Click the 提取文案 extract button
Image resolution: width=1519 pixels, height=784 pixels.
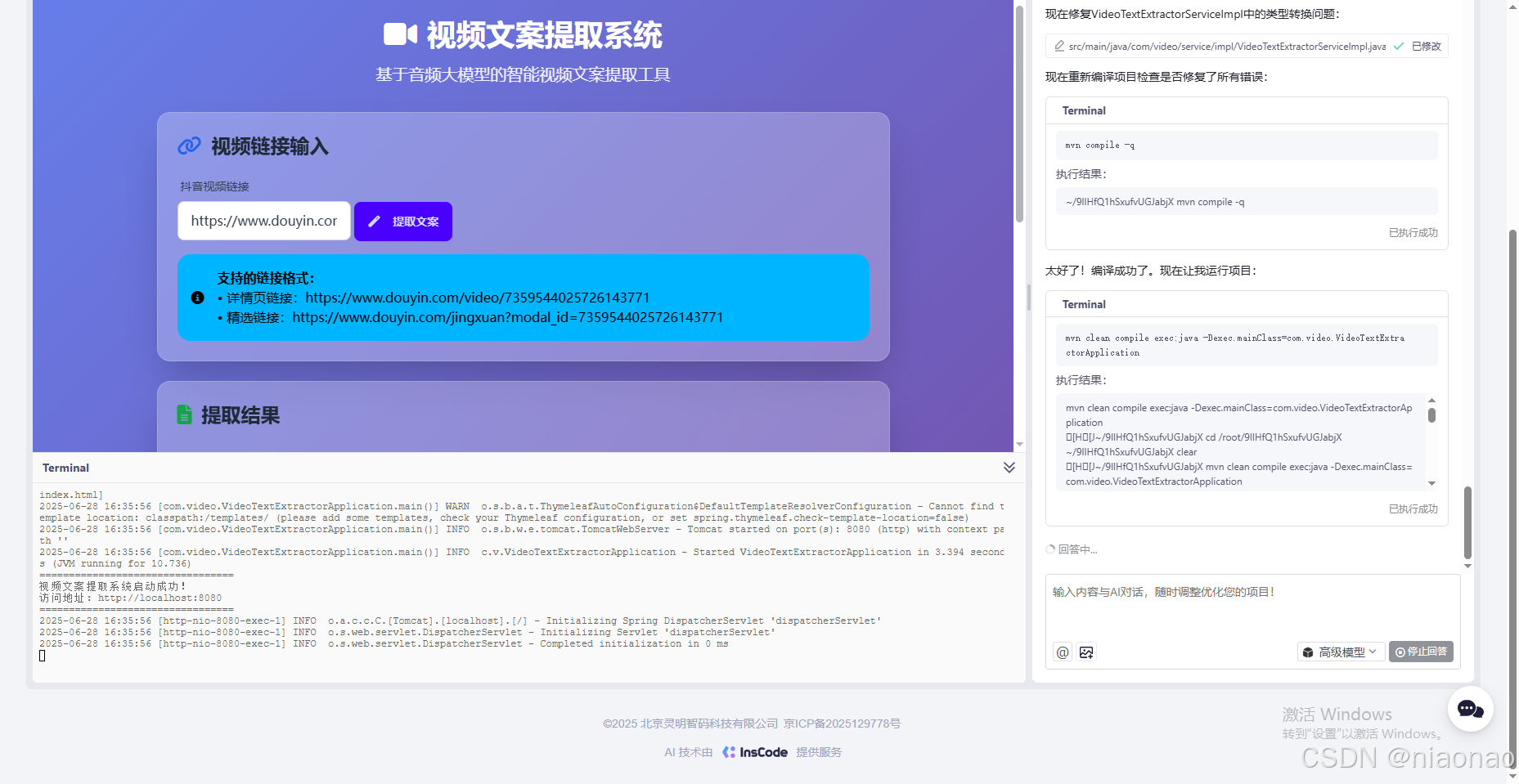(402, 221)
